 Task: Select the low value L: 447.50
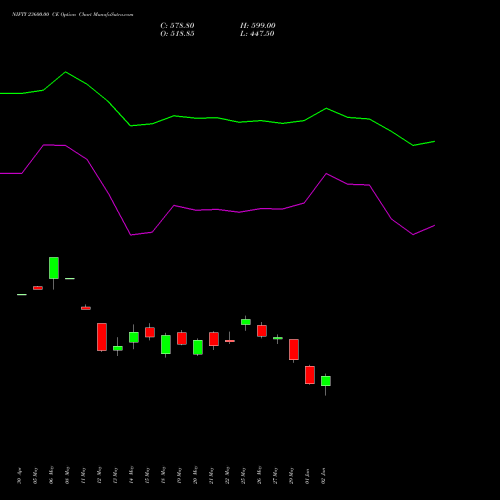coord(257,34)
